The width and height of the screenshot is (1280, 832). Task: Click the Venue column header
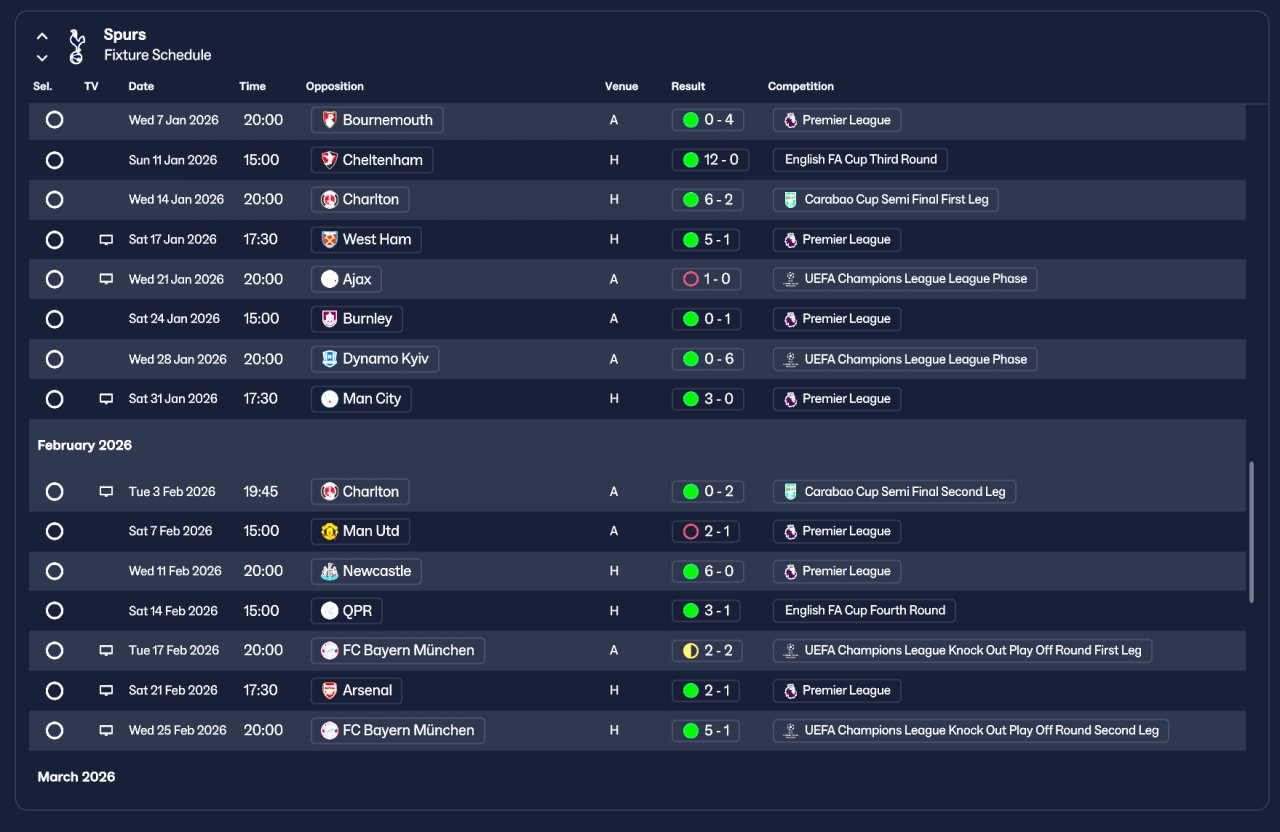621,87
